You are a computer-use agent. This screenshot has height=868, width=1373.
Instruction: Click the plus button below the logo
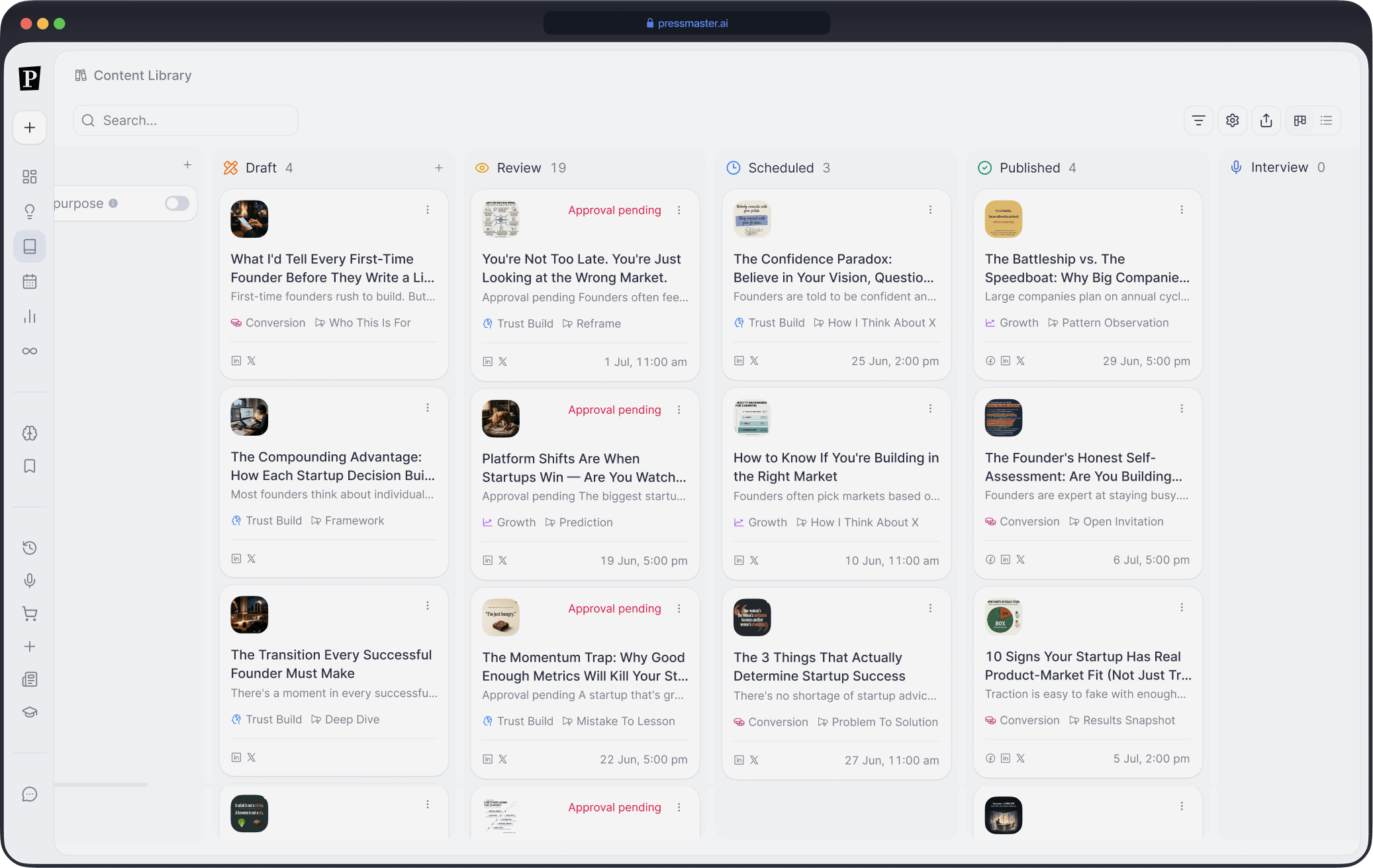30,127
